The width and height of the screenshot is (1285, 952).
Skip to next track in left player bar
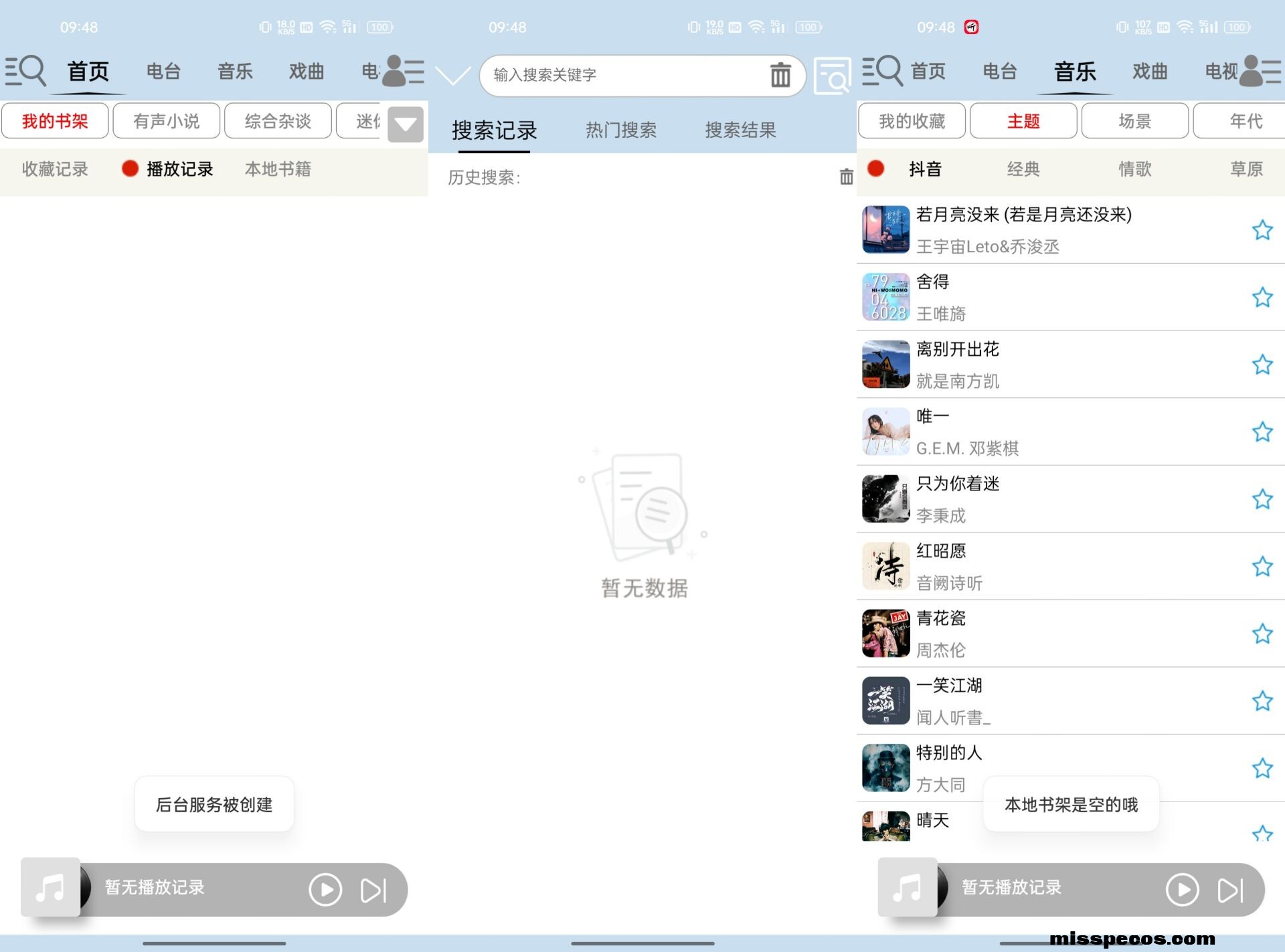click(x=373, y=890)
